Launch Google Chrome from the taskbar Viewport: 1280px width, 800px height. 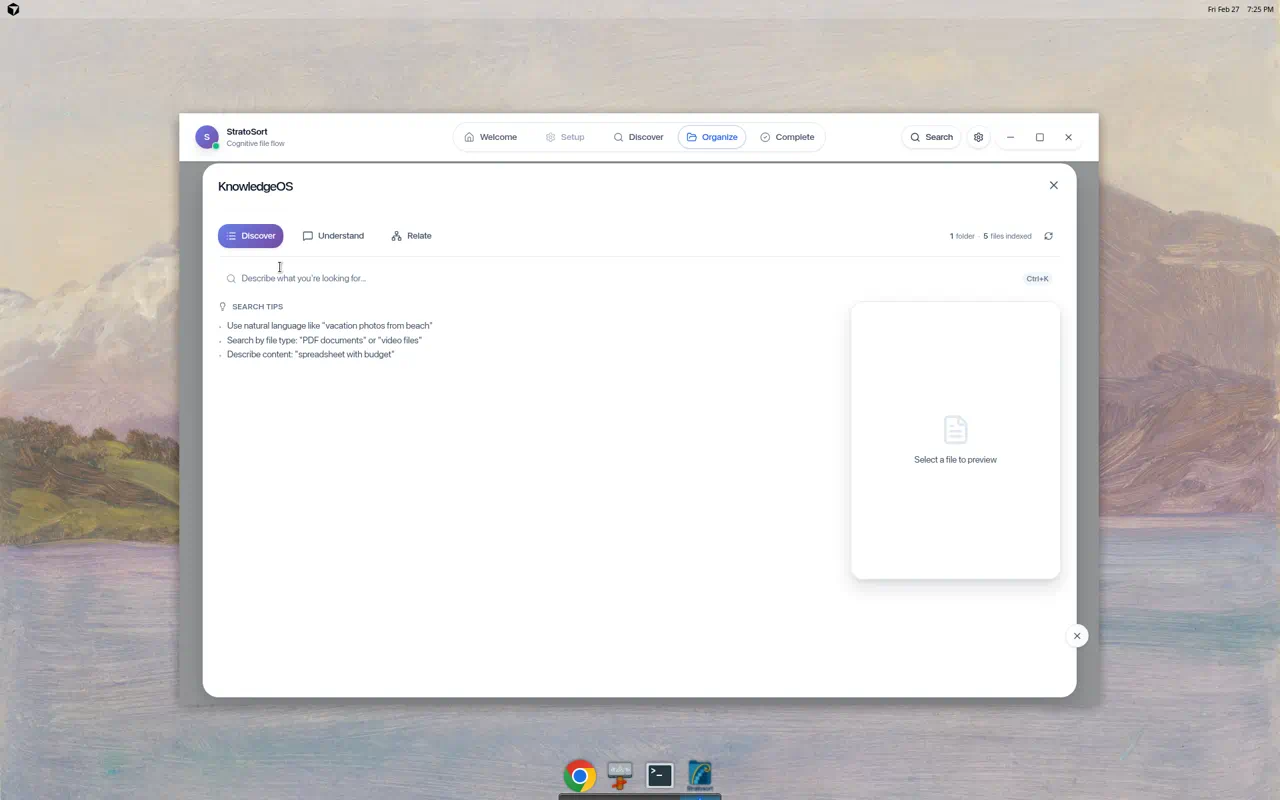pyautogui.click(x=579, y=774)
